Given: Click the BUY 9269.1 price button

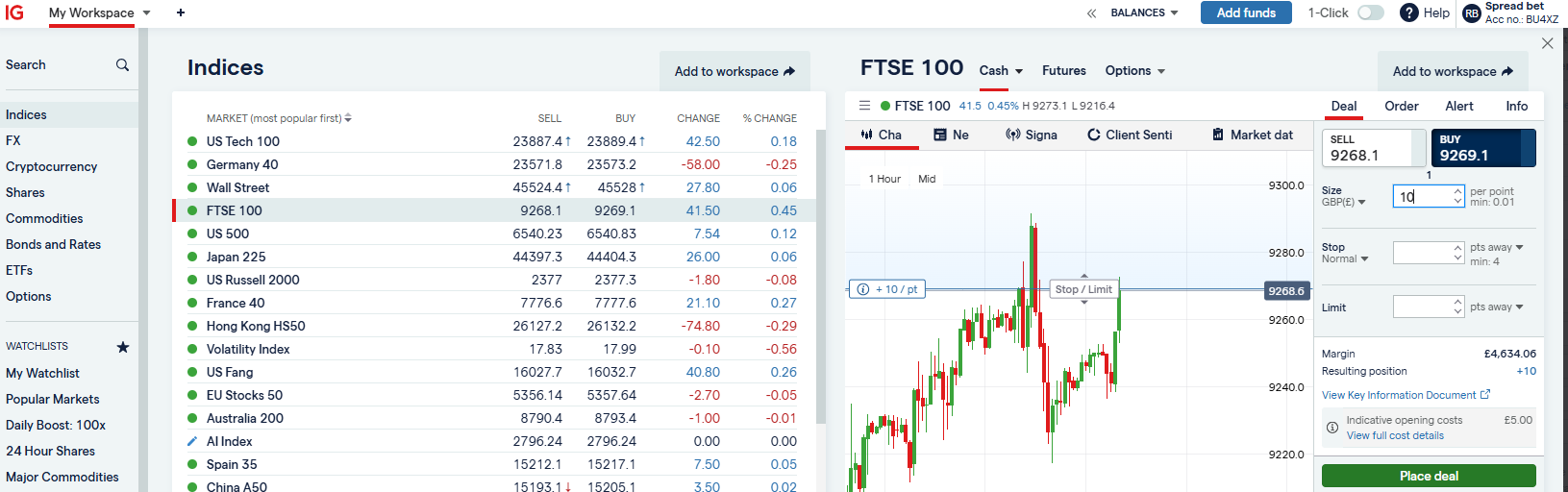Looking at the screenshot, I should pos(1483,148).
